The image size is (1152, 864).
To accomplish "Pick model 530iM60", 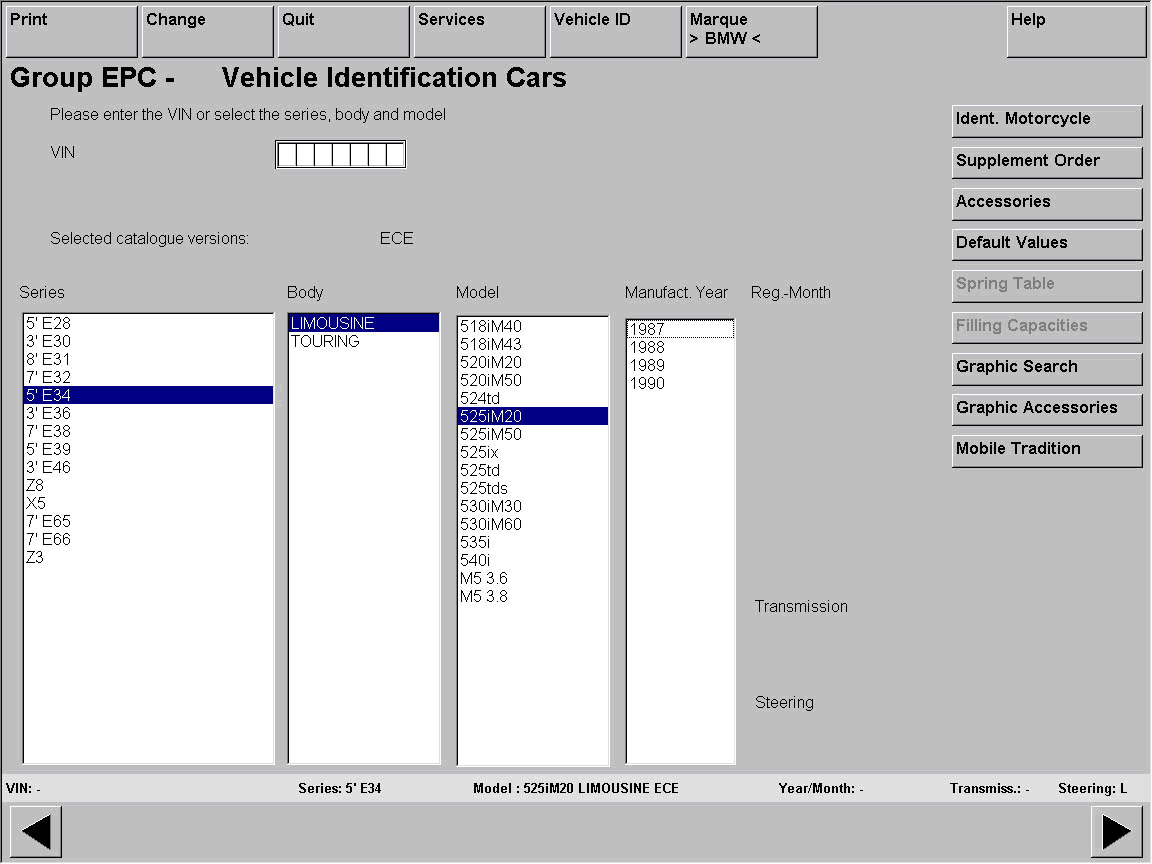I will (x=533, y=524).
